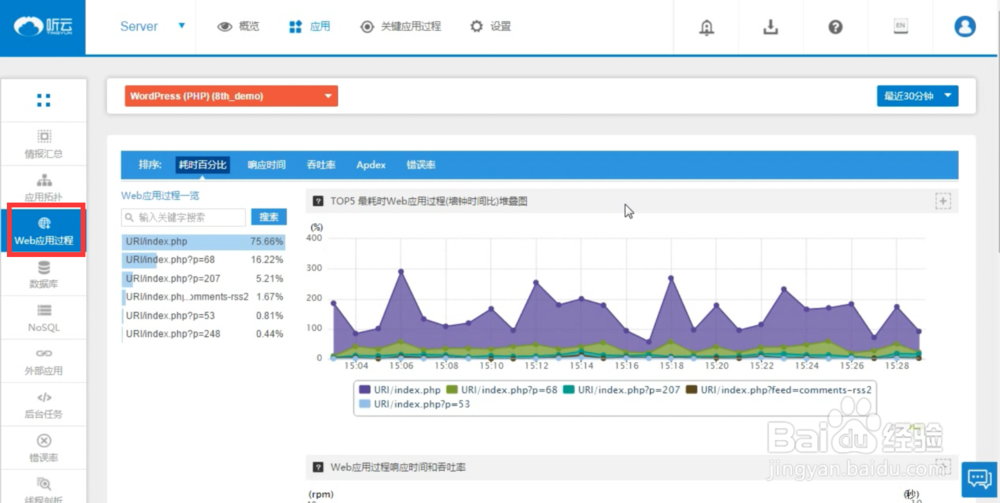
Task: Open 外部应用 in the sidebar
Action: pyautogui.click(x=43, y=361)
